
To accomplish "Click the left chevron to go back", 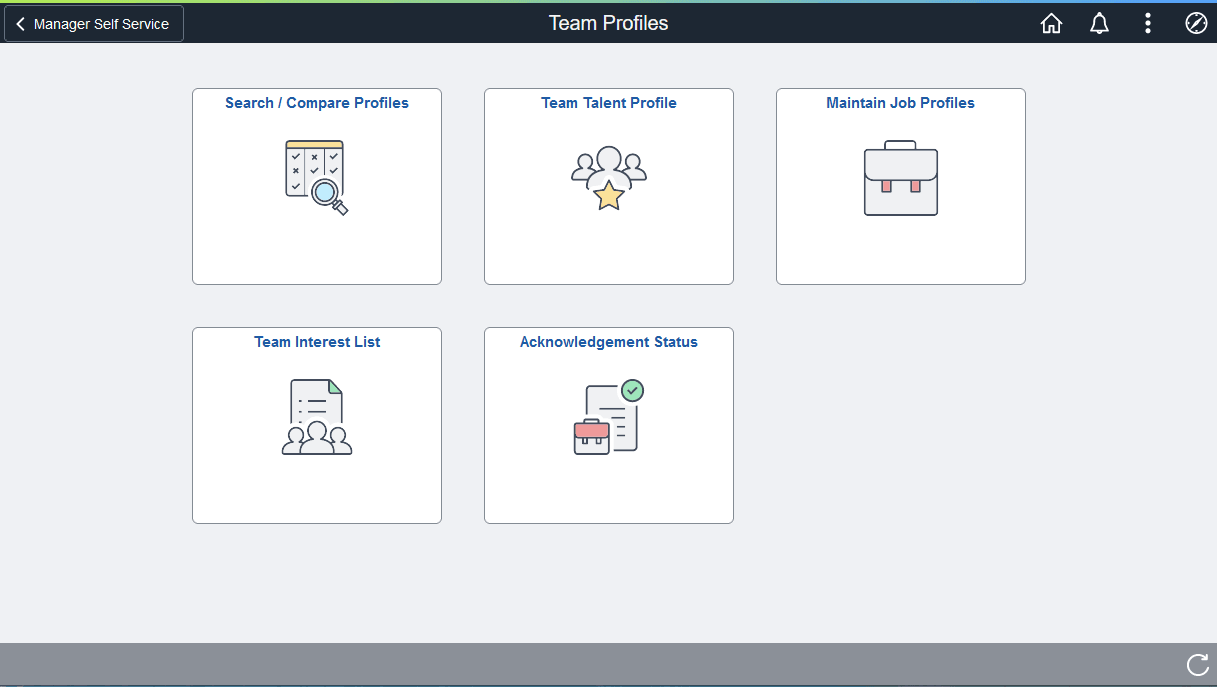I will point(20,22).
